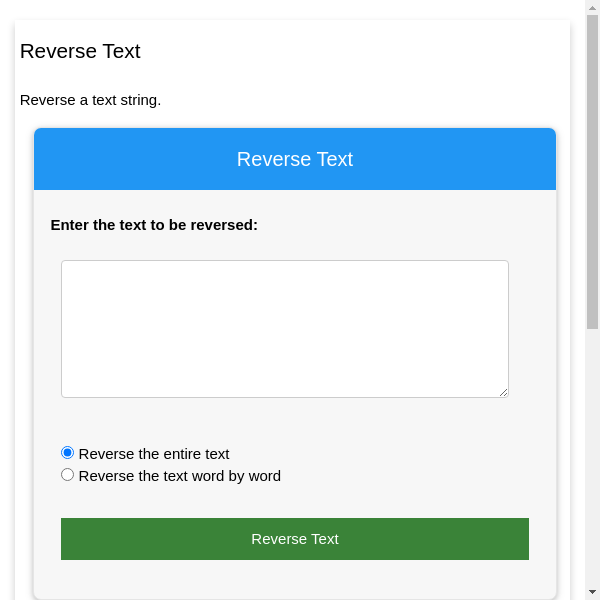
Task: Click the vertical scrollbar thumb
Action: pyautogui.click(x=592, y=170)
